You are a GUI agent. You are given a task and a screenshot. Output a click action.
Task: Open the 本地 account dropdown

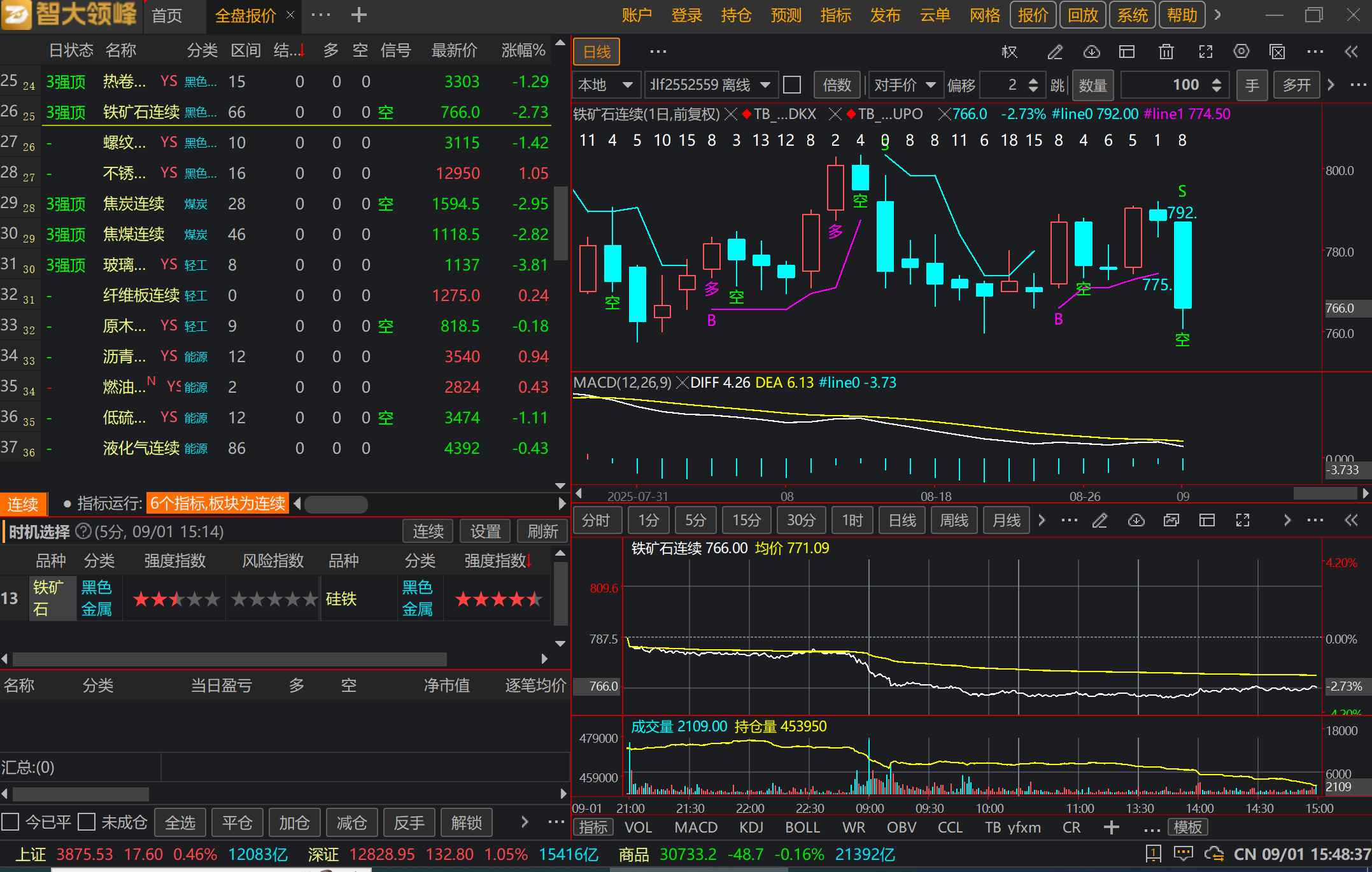[605, 85]
